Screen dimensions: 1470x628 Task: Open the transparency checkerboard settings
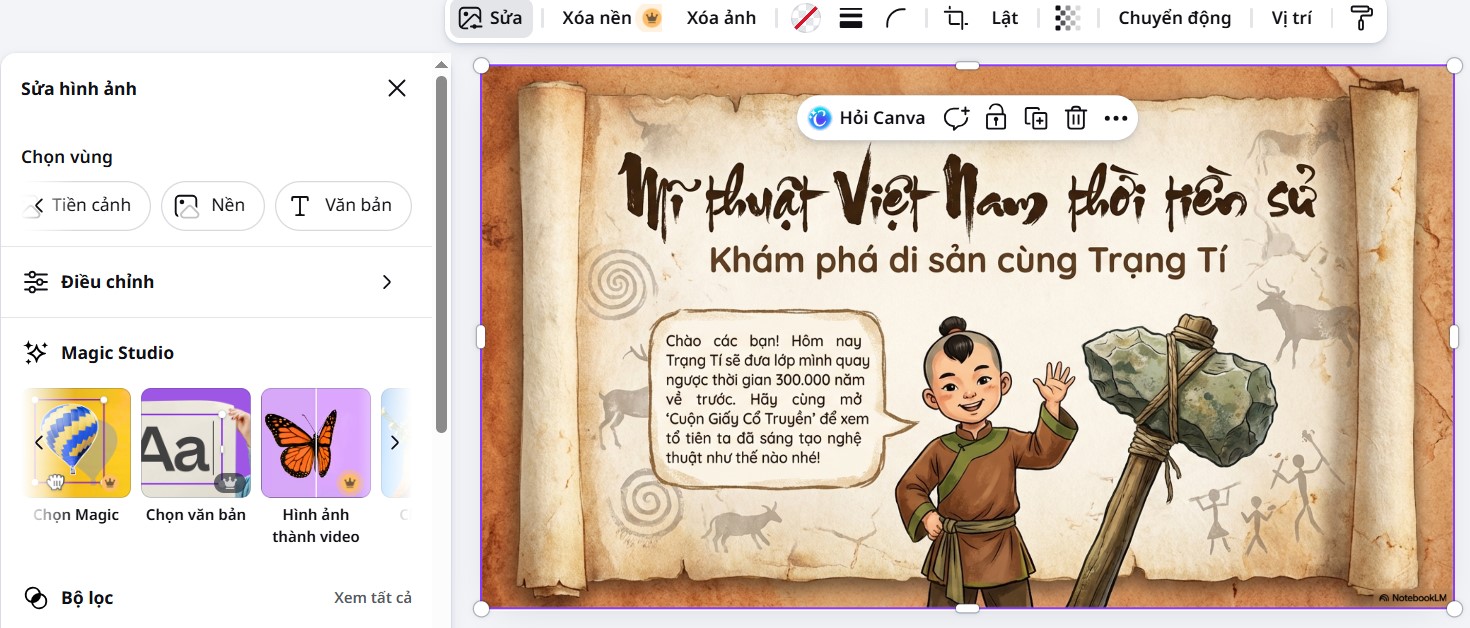(1067, 17)
